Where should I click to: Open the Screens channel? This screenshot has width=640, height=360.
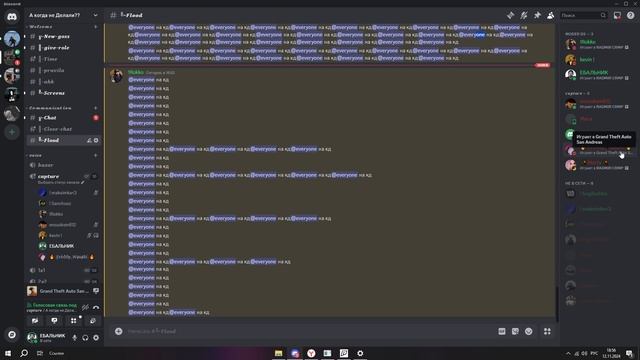point(63,93)
